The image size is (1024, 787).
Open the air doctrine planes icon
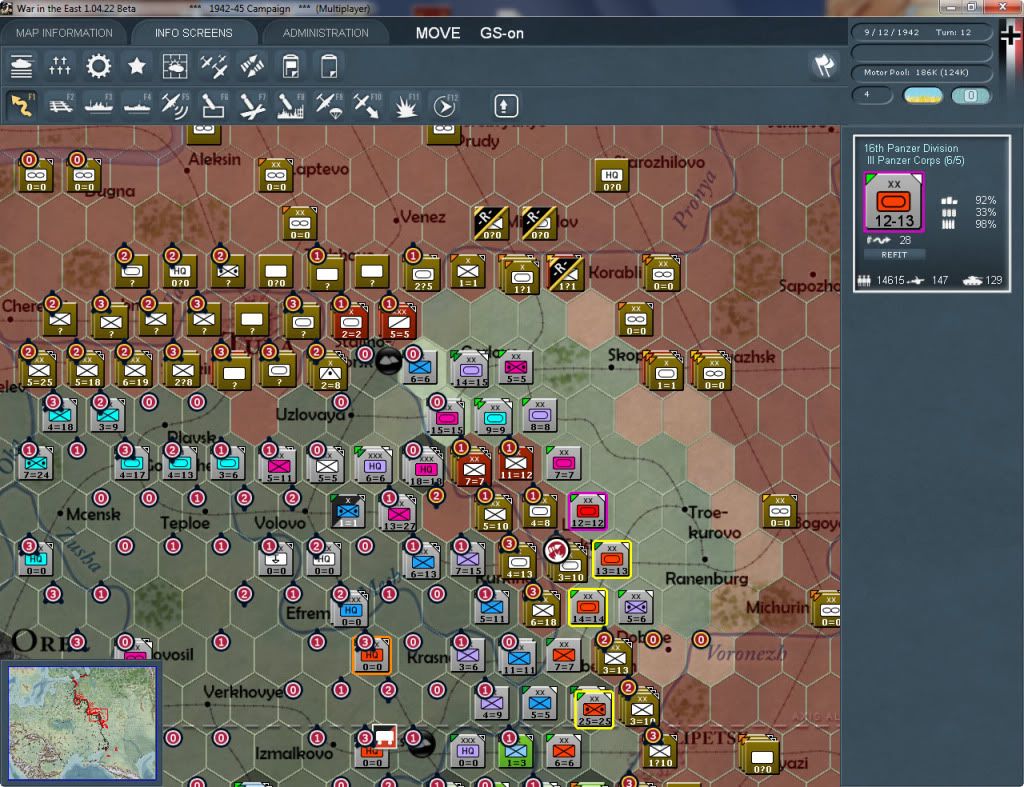[x=214, y=67]
